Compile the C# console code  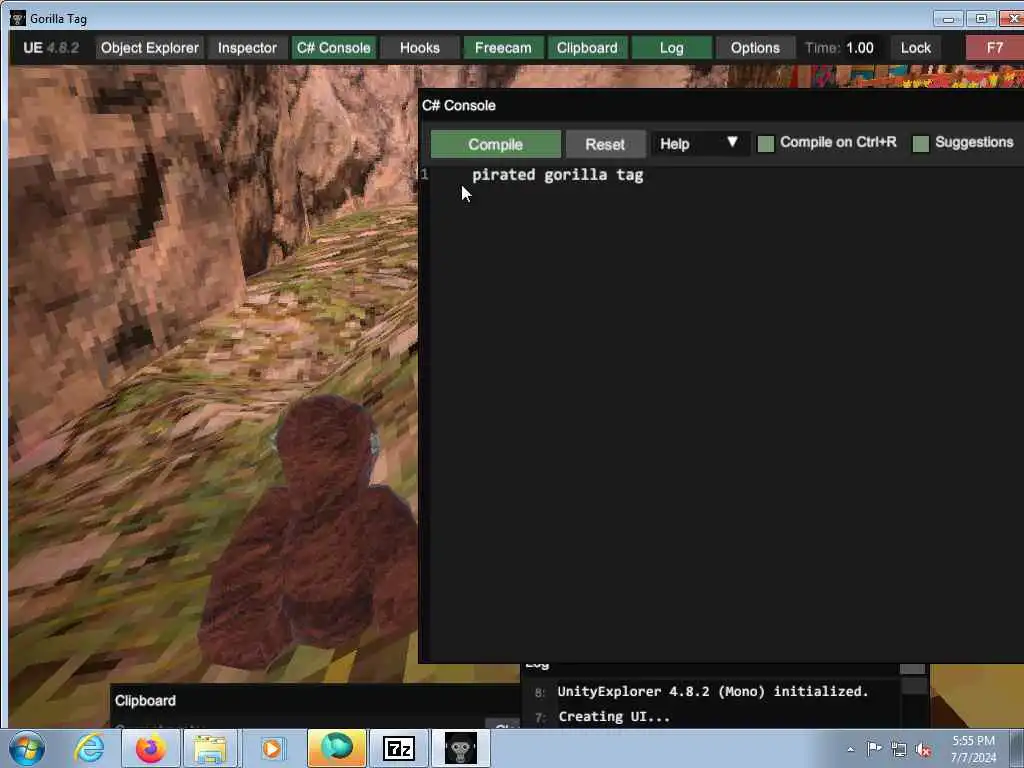[x=495, y=144]
